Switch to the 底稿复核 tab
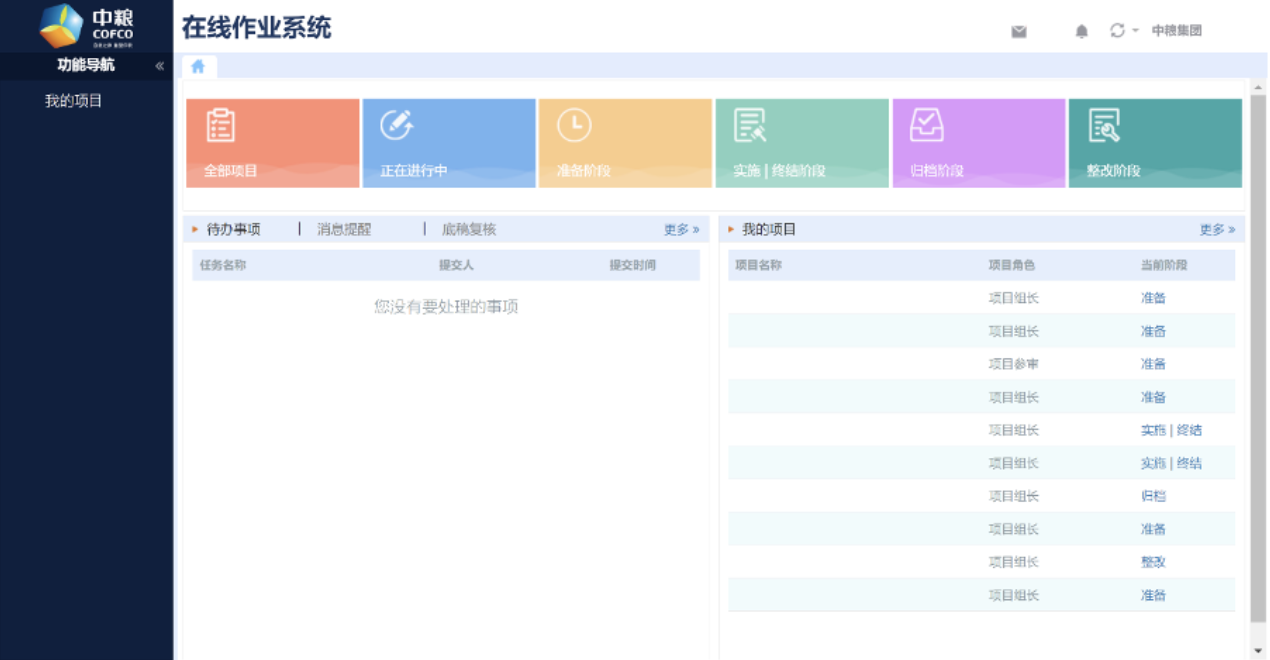 [469, 229]
